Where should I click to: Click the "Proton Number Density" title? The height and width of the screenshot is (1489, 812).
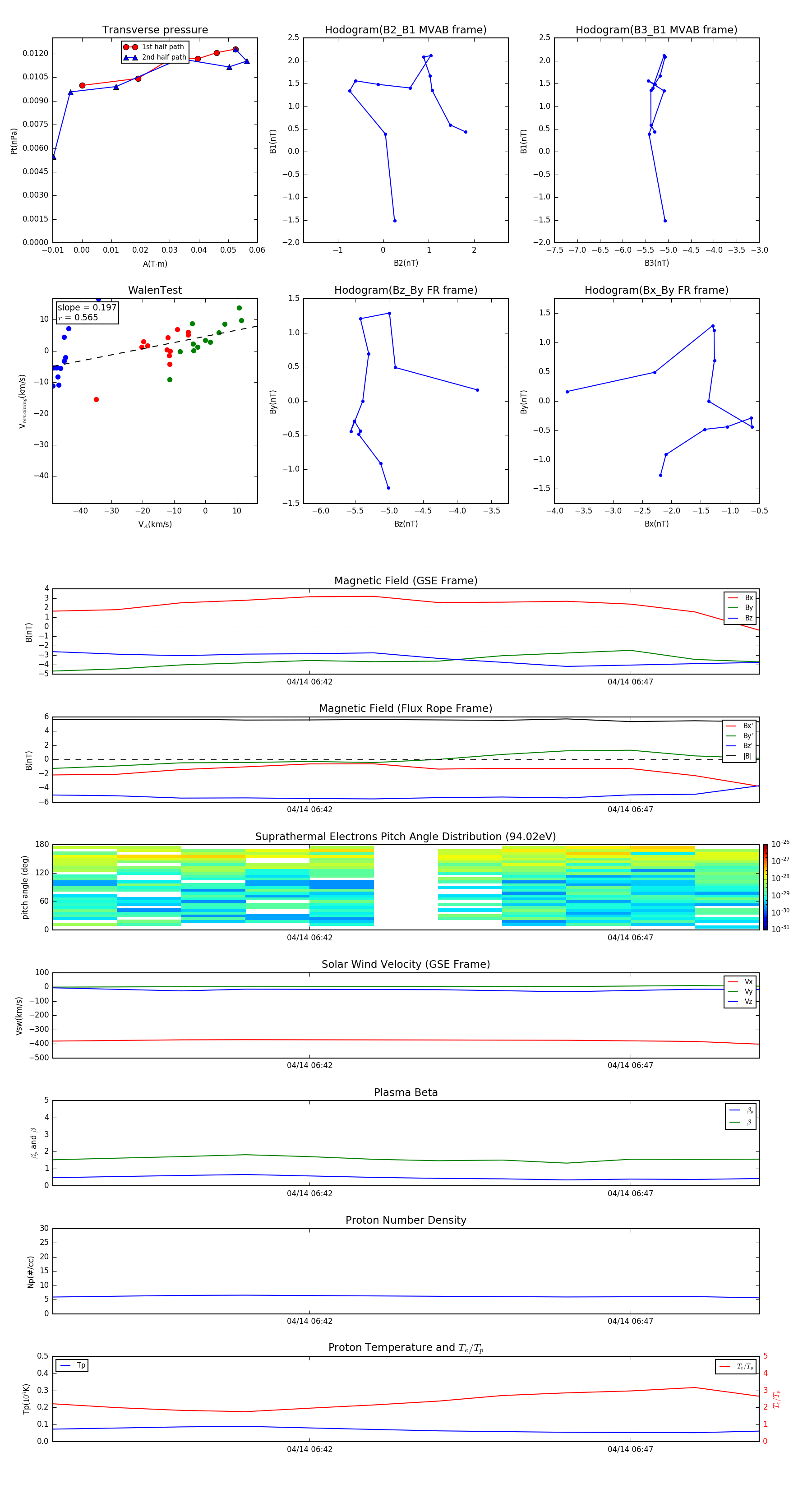(406, 1220)
